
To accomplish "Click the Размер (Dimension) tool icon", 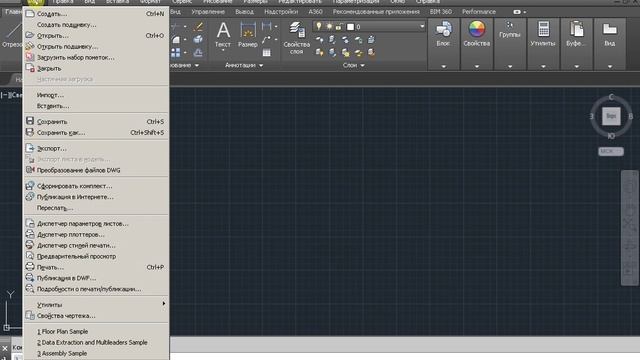I will (x=247, y=31).
